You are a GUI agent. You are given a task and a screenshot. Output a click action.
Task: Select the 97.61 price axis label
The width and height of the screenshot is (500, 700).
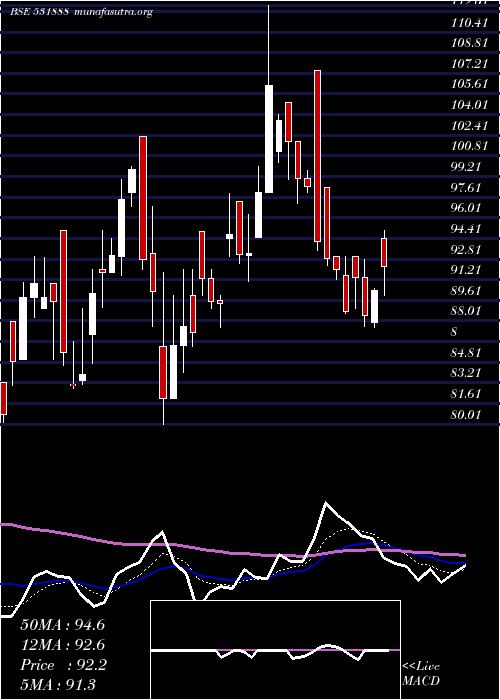click(x=466, y=187)
